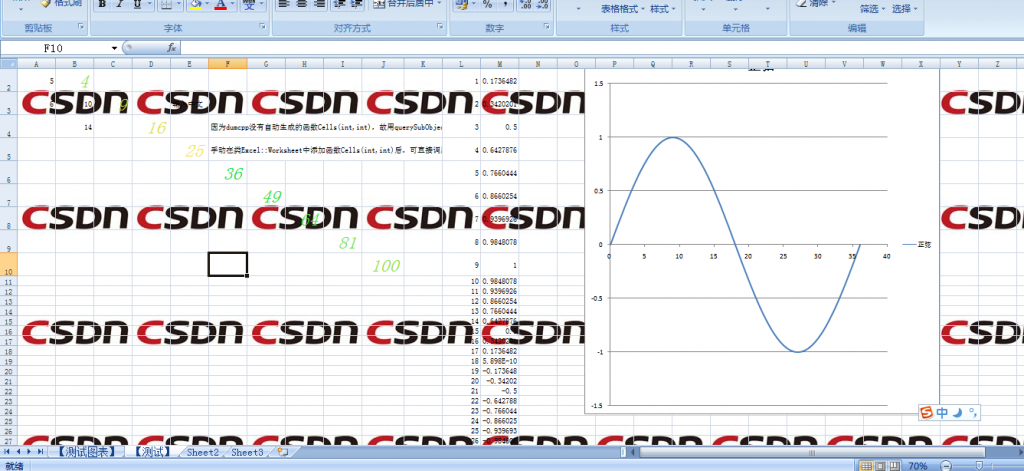Click 70% zoom level
The height and width of the screenshot is (471, 1024).
click(x=918, y=465)
